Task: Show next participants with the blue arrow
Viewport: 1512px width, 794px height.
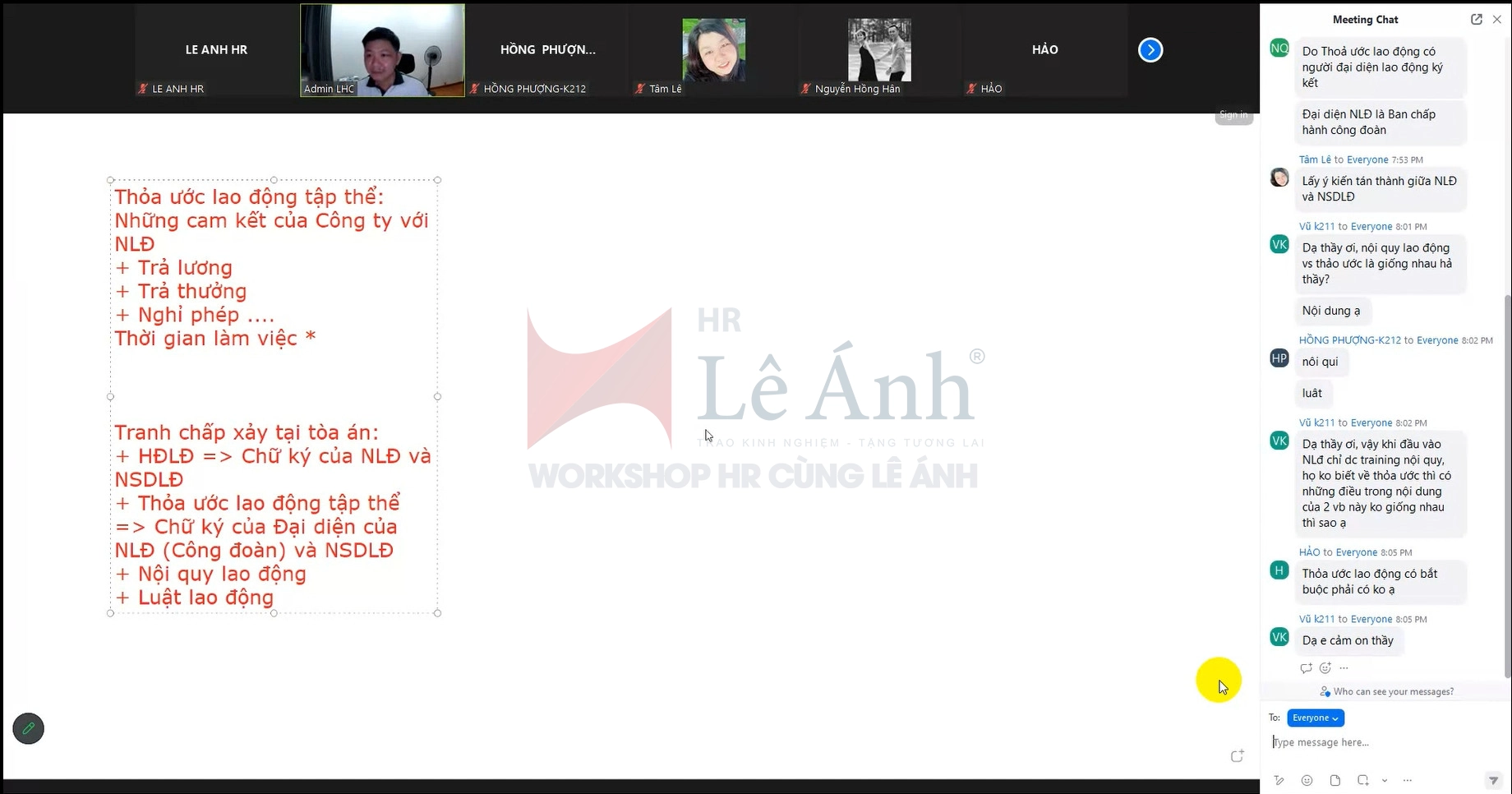Action: click(x=1150, y=50)
